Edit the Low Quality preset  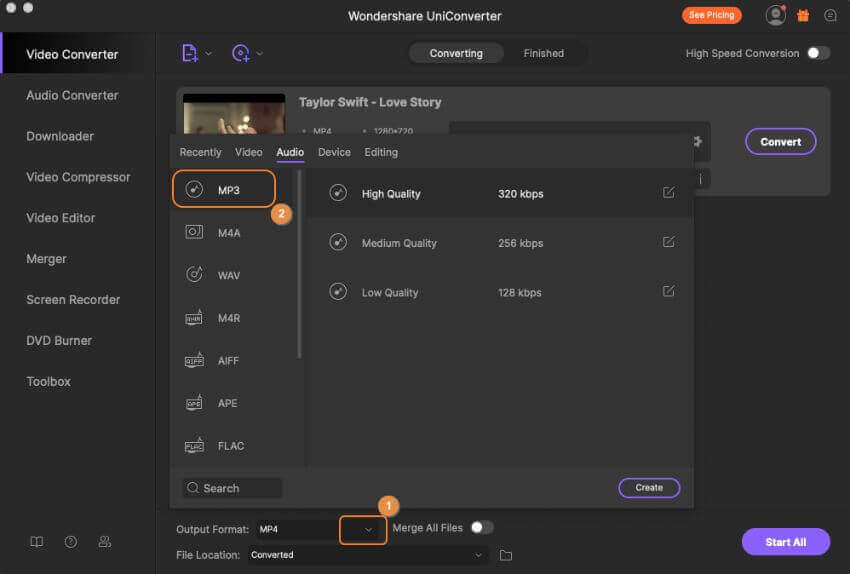click(668, 291)
